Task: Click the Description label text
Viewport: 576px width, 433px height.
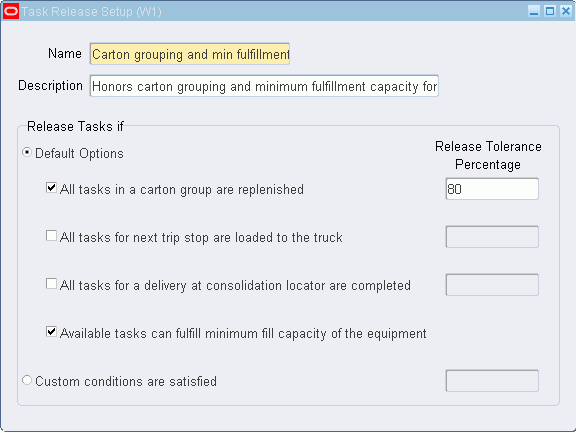Action: click(x=50, y=86)
